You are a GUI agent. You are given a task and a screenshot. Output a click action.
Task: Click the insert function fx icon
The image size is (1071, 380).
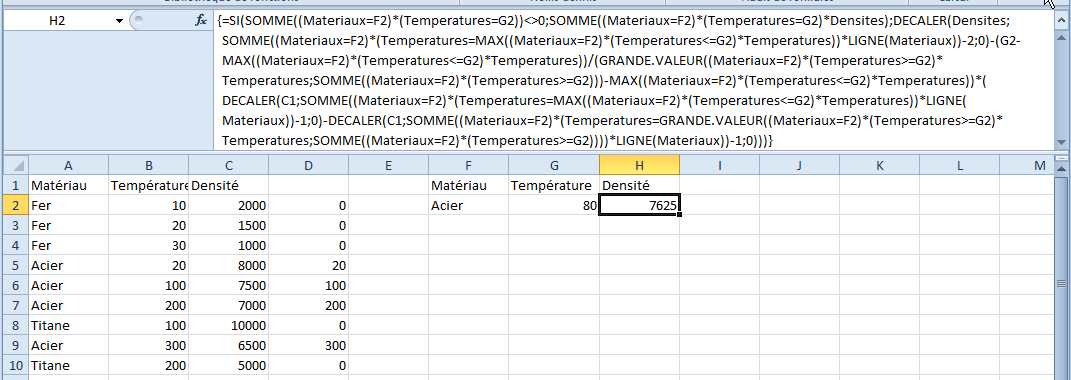tap(201, 21)
